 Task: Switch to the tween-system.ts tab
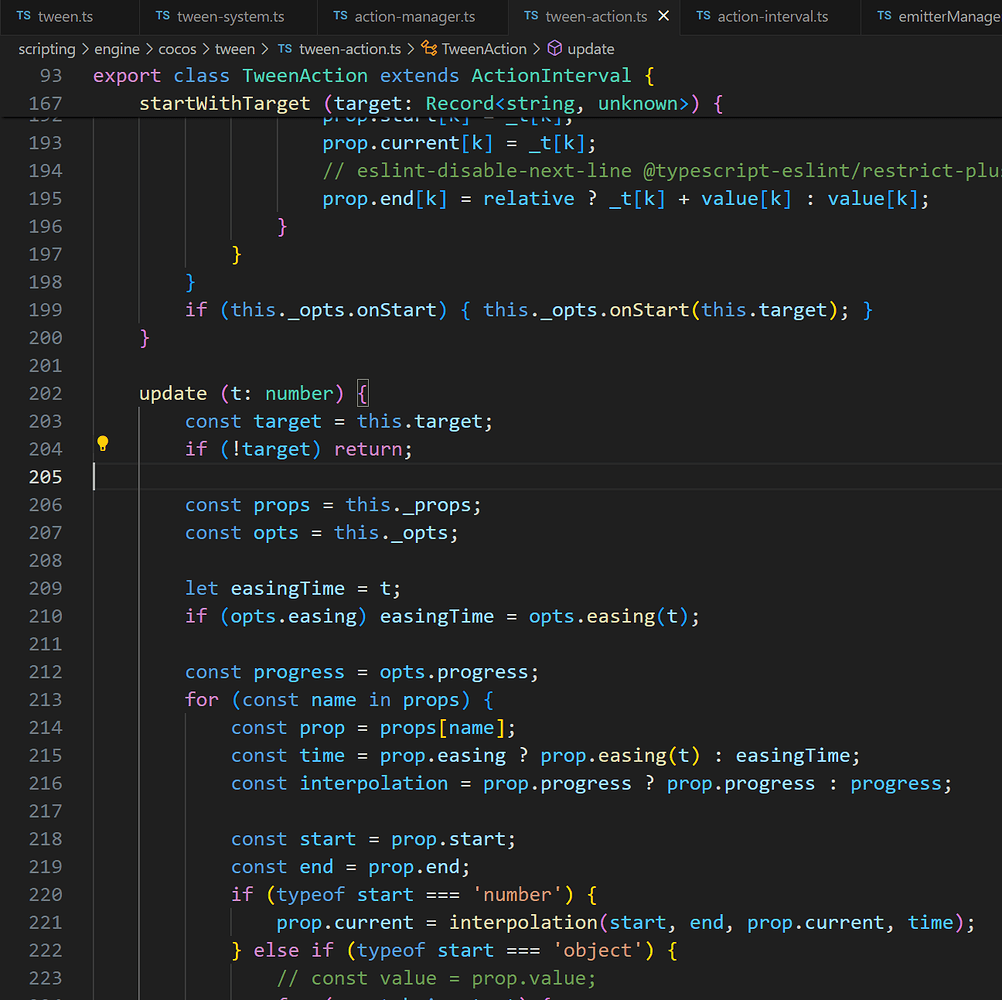231,16
